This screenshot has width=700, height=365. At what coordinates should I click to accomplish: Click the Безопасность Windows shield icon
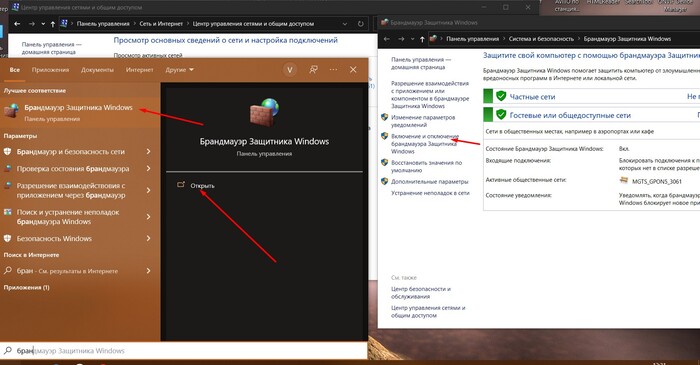point(8,239)
